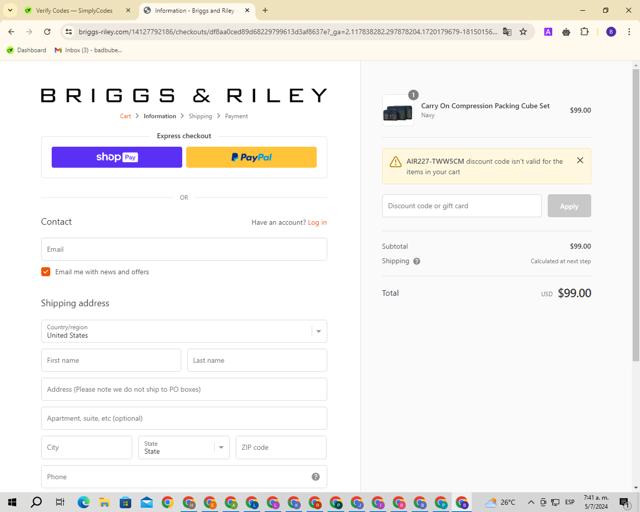Open Chrome three-dot menu
Viewport: 640px width, 512px height.
[629, 32]
